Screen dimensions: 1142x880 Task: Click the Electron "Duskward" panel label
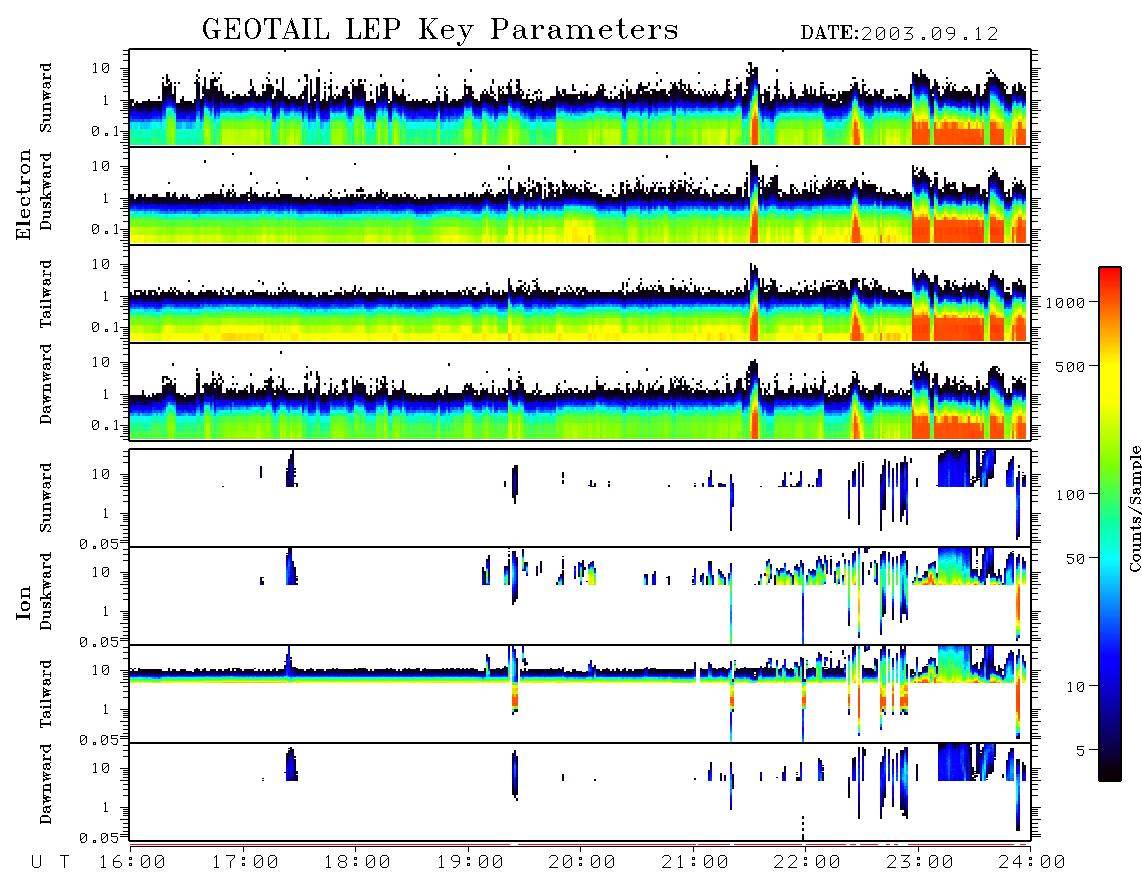(x=46, y=191)
